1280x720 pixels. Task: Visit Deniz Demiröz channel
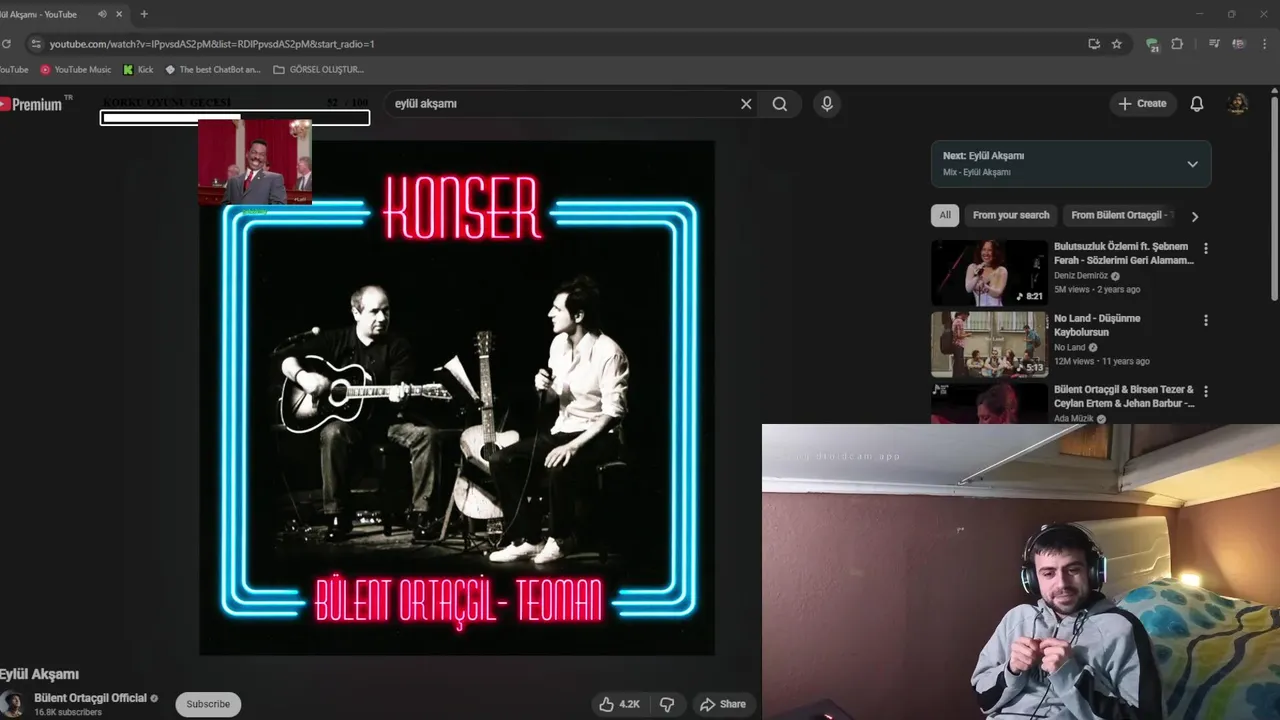pos(1081,276)
